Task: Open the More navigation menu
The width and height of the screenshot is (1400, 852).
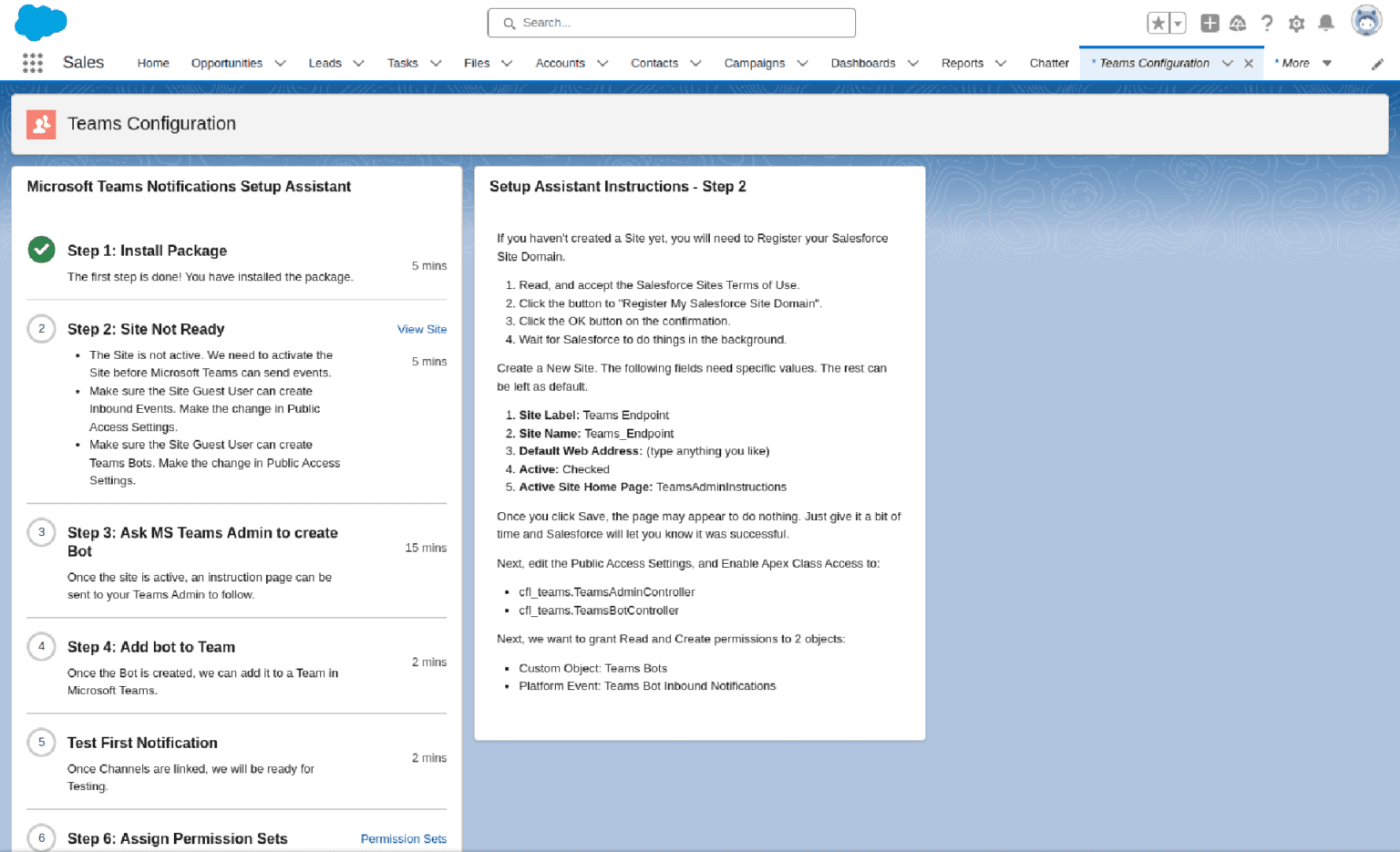Action: pos(1303,63)
